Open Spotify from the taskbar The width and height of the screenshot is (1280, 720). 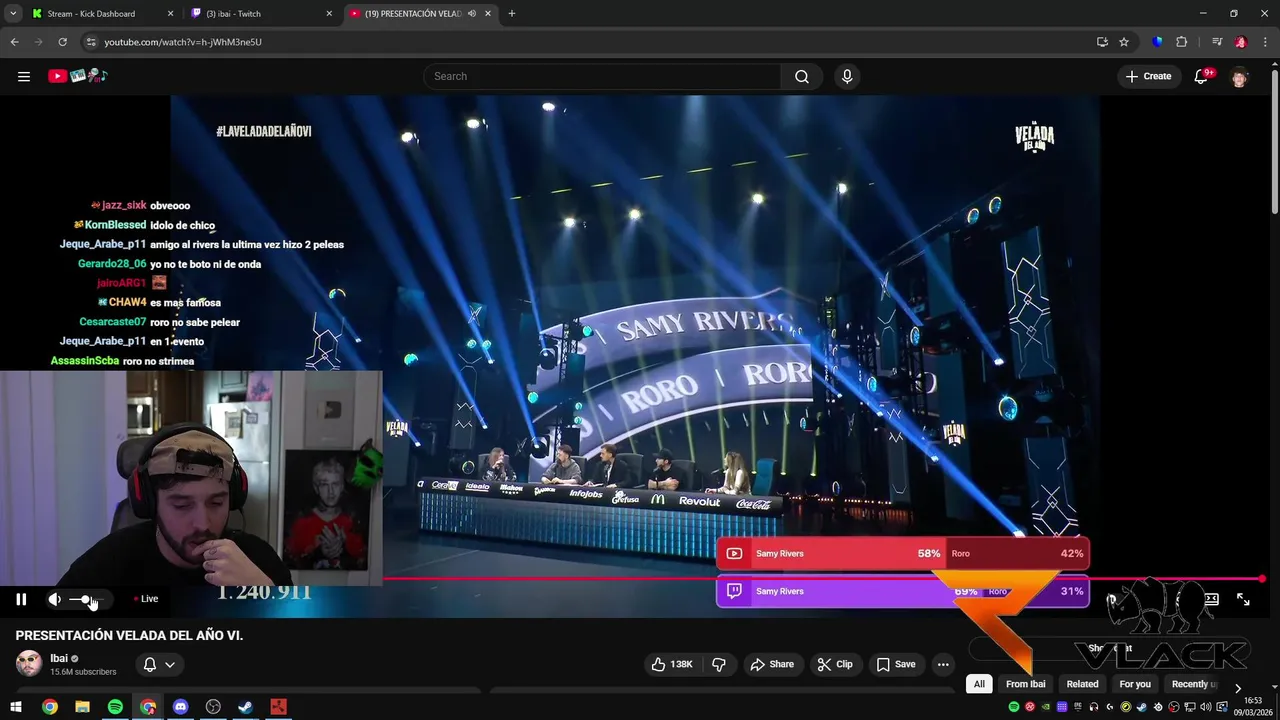(x=115, y=707)
